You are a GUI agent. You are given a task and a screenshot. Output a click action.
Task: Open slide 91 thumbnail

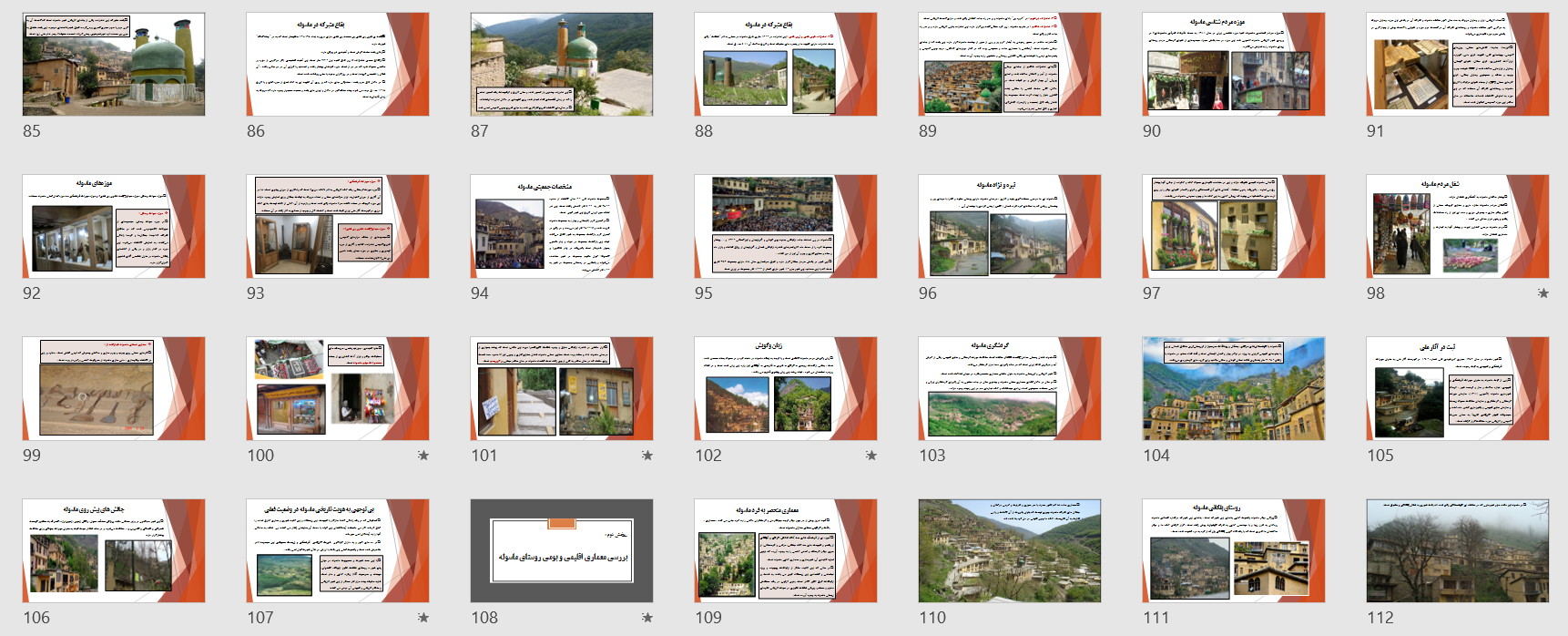pos(1458,64)
